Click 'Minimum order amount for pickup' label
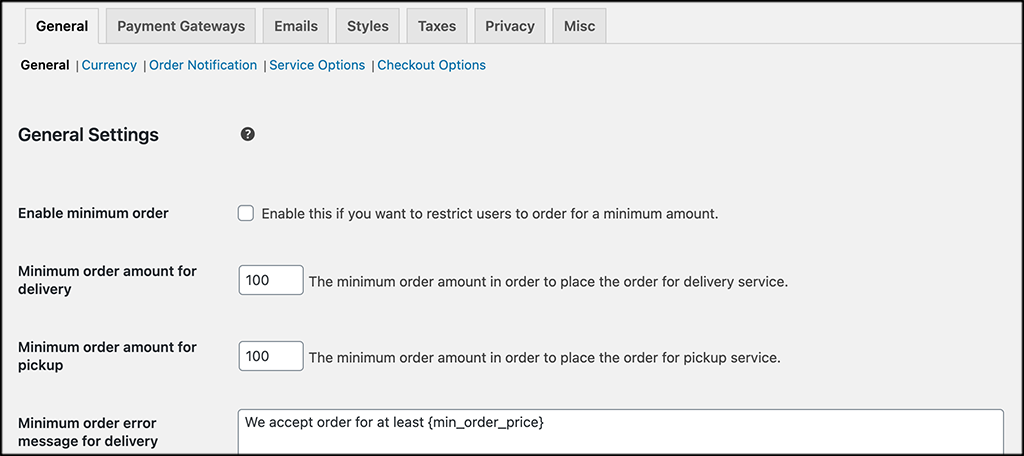Image resolution: width=1024 pixels, height=456 pixels. [107, 356]
